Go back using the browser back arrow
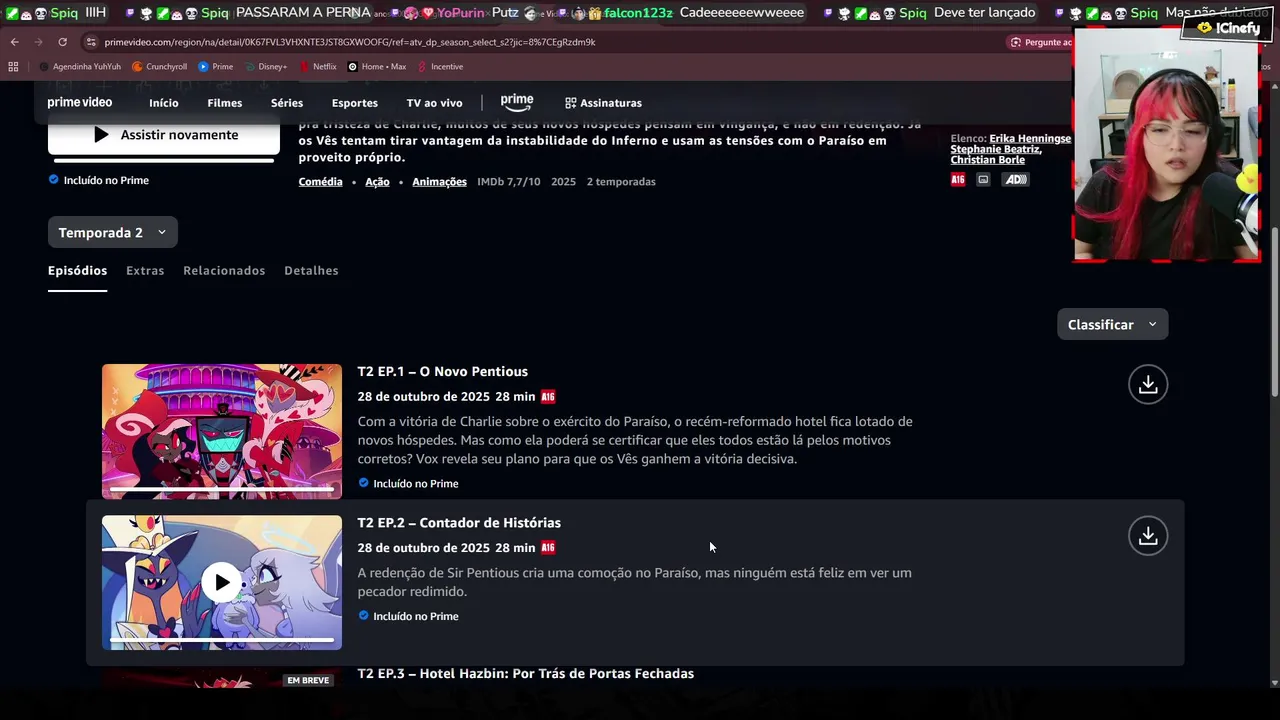This screenshot has height=720, width=1280. pyautogui.click(x=14, y=42)
